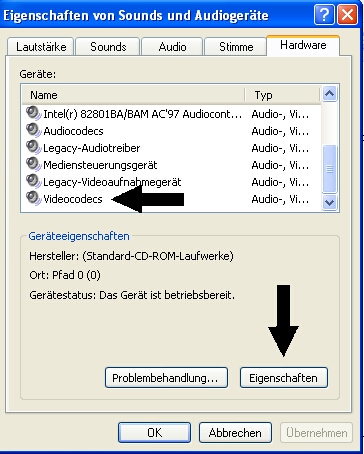Open device Eigenschaften button
The image size is (364, 454).
(284, 378)
